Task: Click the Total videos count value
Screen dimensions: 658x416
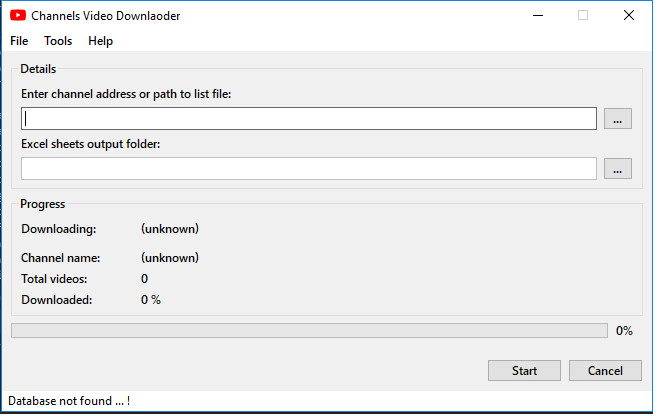Action: (x=144, y=279)
